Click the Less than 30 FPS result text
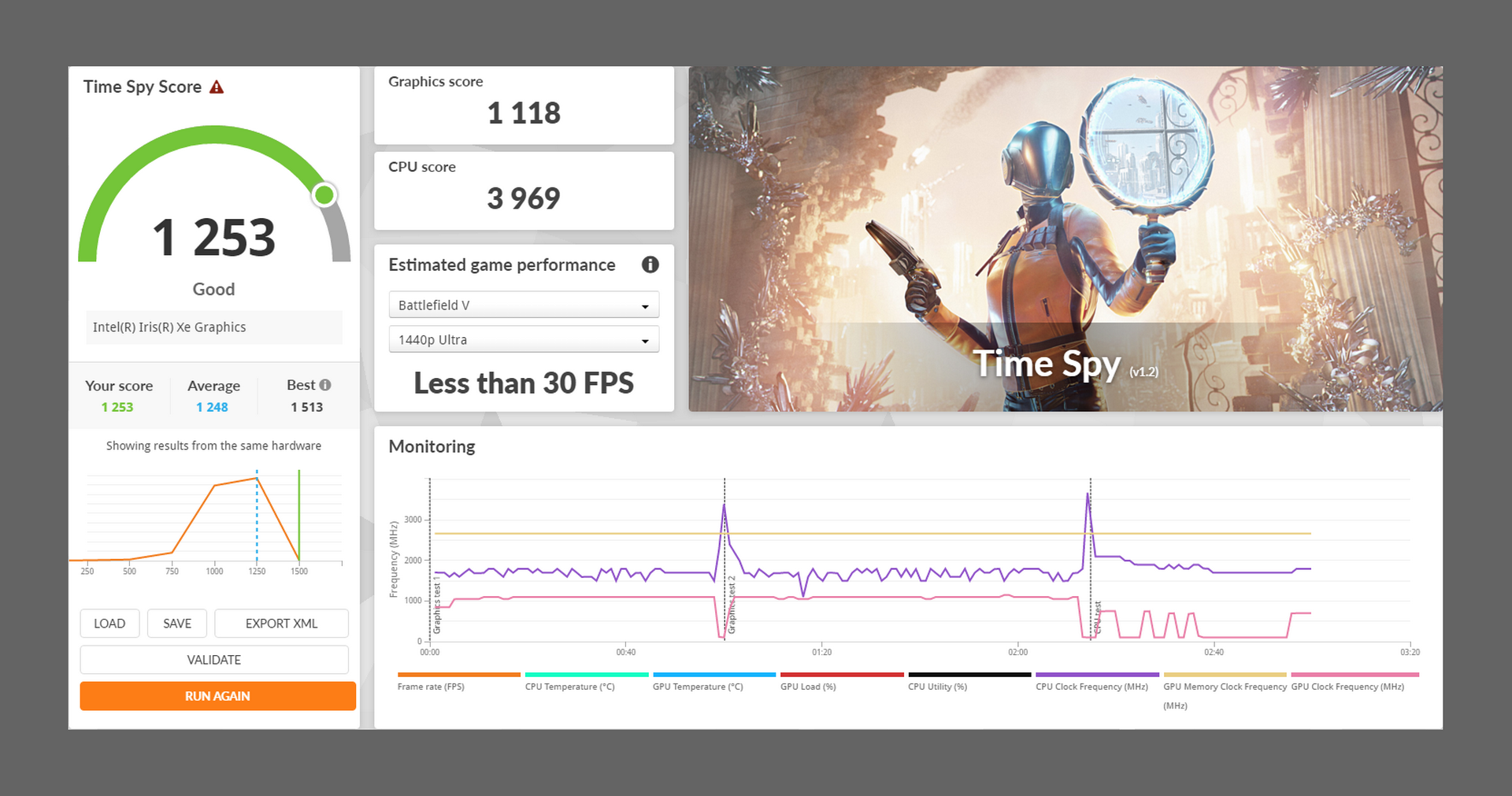 click(x=524, y=383)
